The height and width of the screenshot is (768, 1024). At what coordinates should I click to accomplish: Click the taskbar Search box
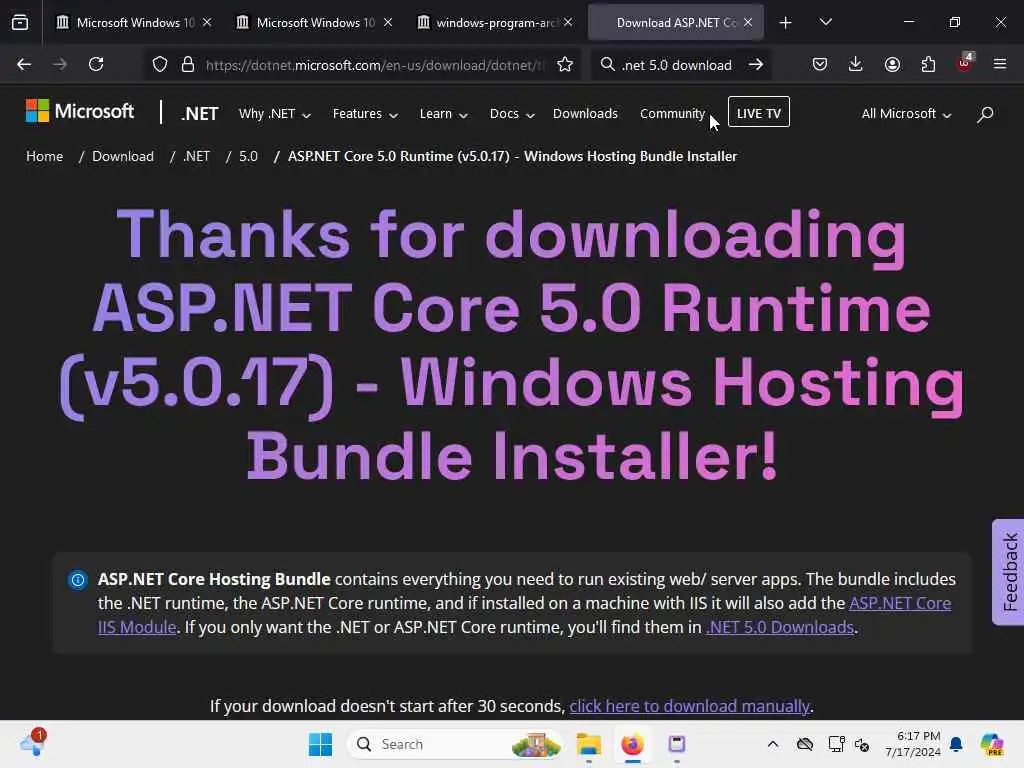click(455, 744)
